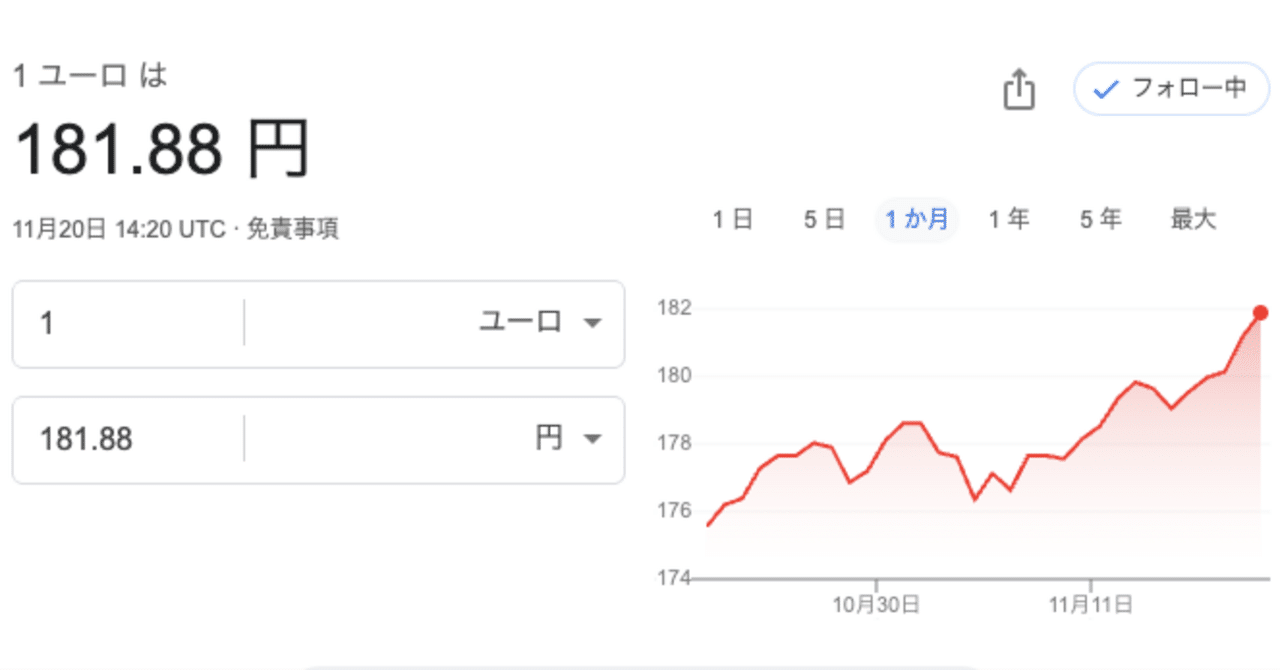1280x670 pixels.
Task: Select the 5日 chart range
Action: pyautogui.click(x=823, y=219)
